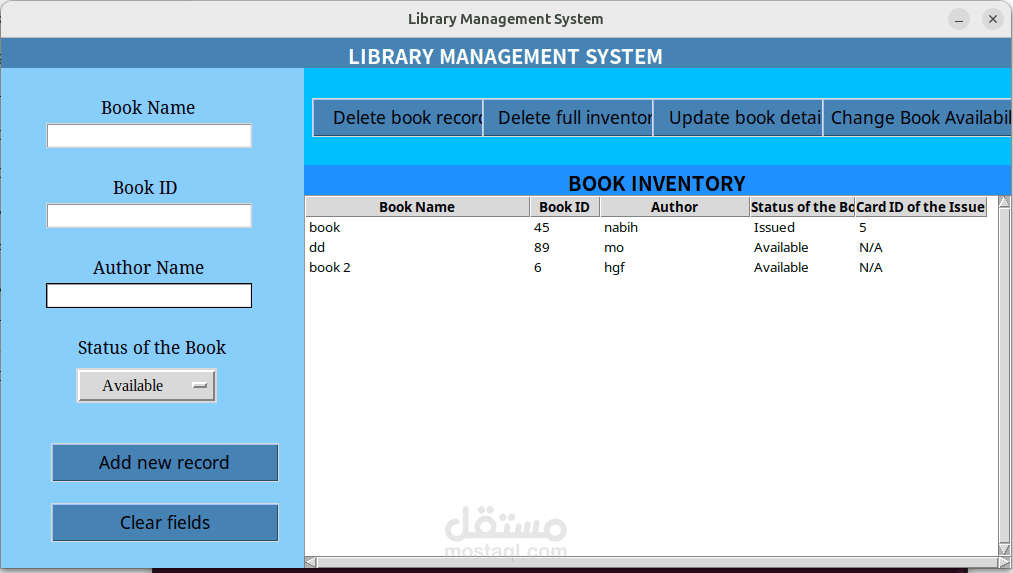Click Book ID cell "6"
Image resolution: width=1013 pixels, height=573 pixels.
538,267
